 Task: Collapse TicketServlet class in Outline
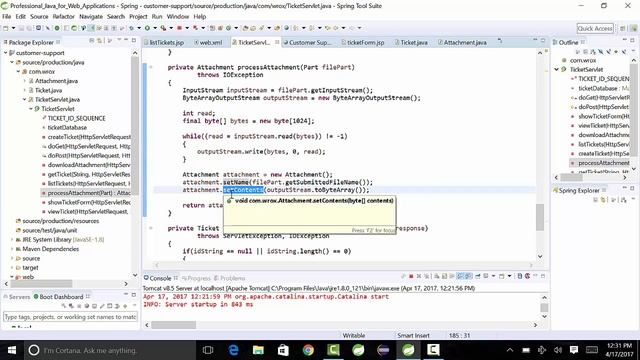pos(556,69)
